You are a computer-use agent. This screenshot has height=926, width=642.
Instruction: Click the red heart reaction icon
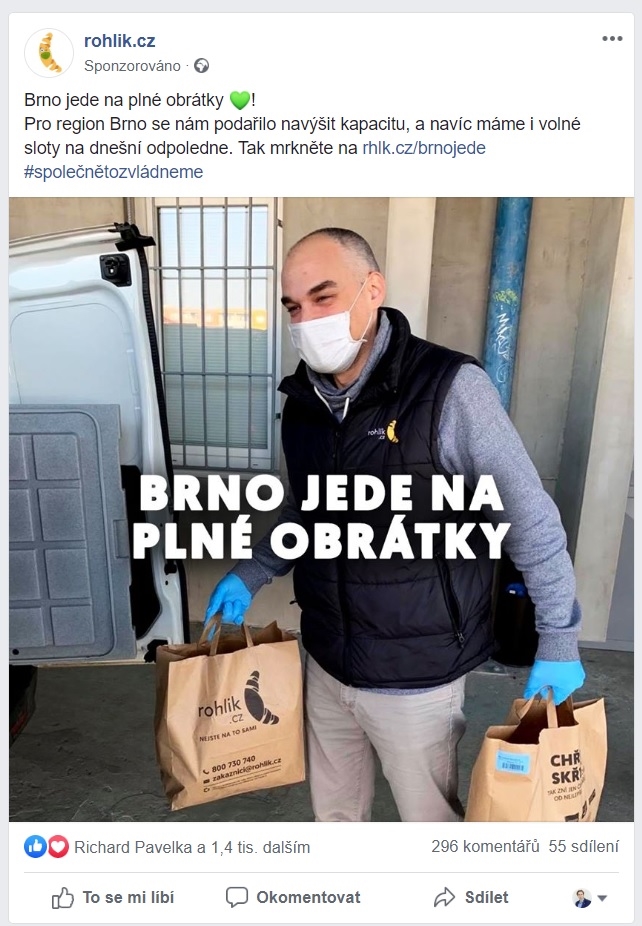pyautogui.click(x=57, y=847)
